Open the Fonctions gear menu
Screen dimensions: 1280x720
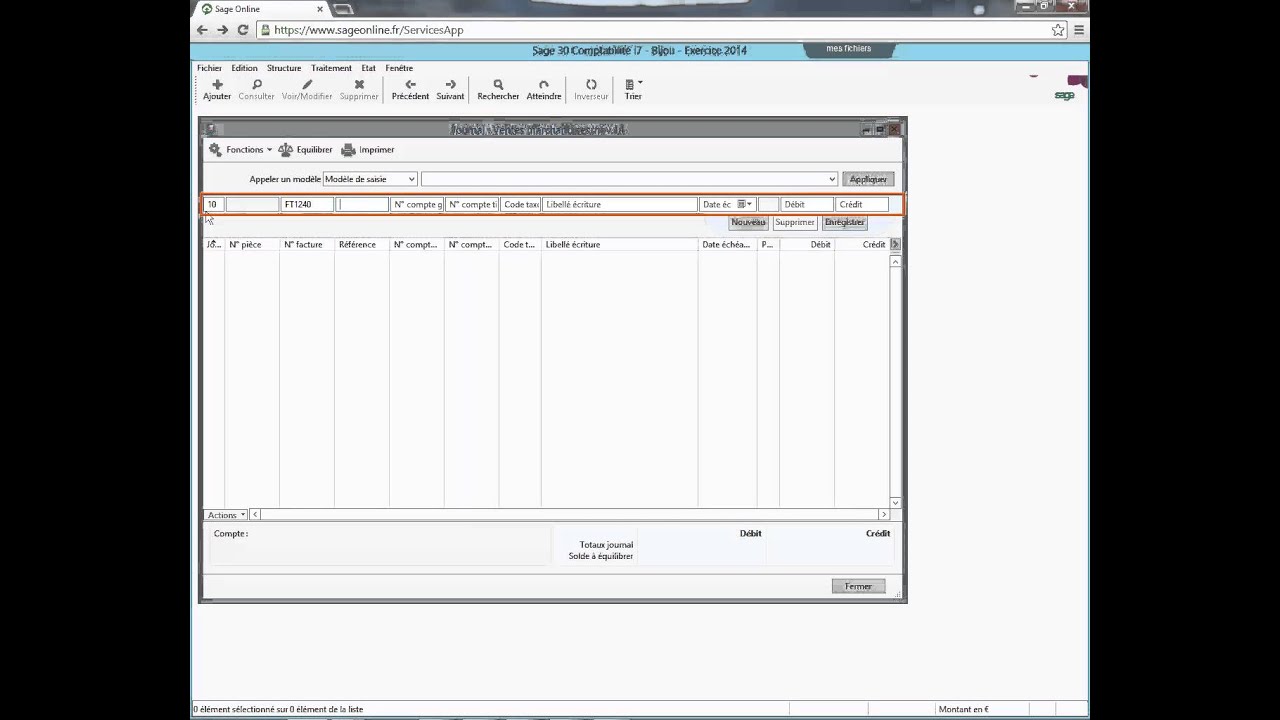click(x=240, y=150)
